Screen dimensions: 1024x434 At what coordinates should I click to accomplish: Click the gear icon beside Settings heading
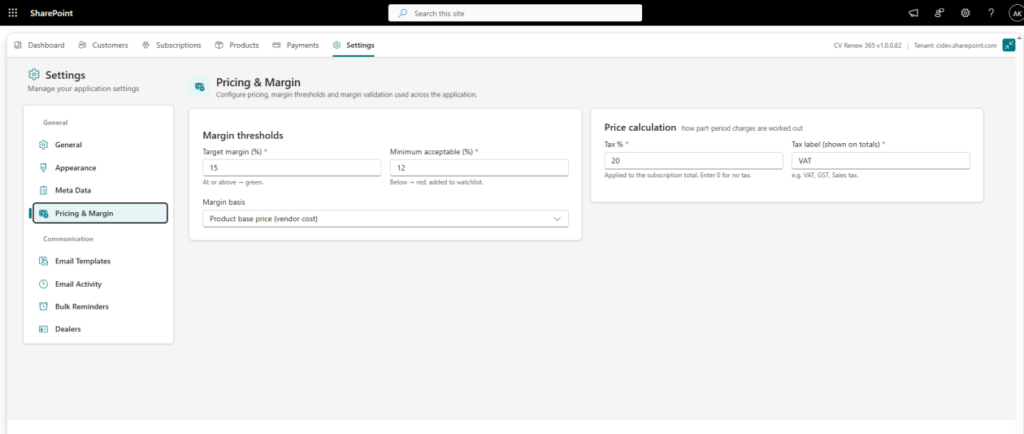(34, 74)
